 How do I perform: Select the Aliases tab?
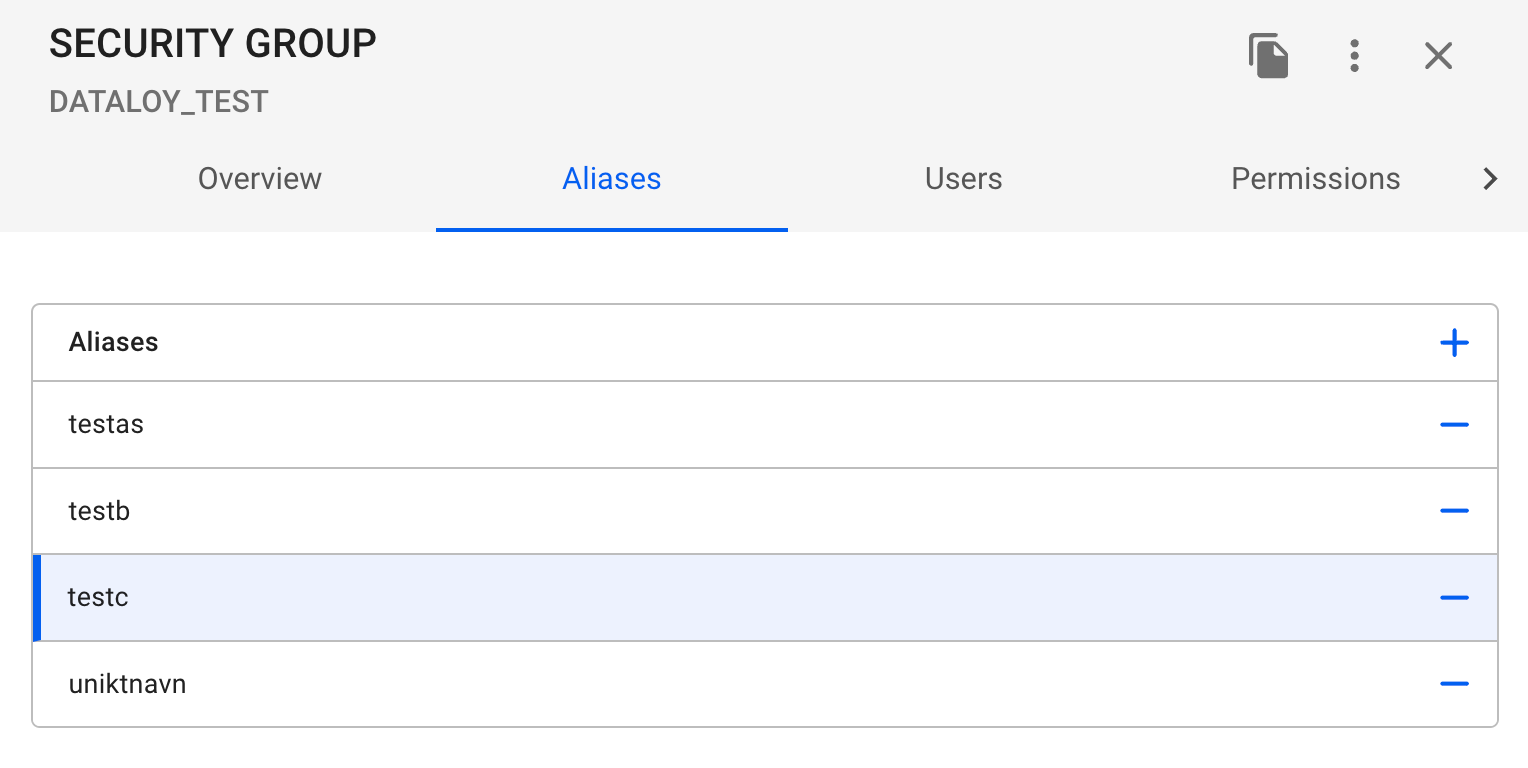(x=612, y=179)
